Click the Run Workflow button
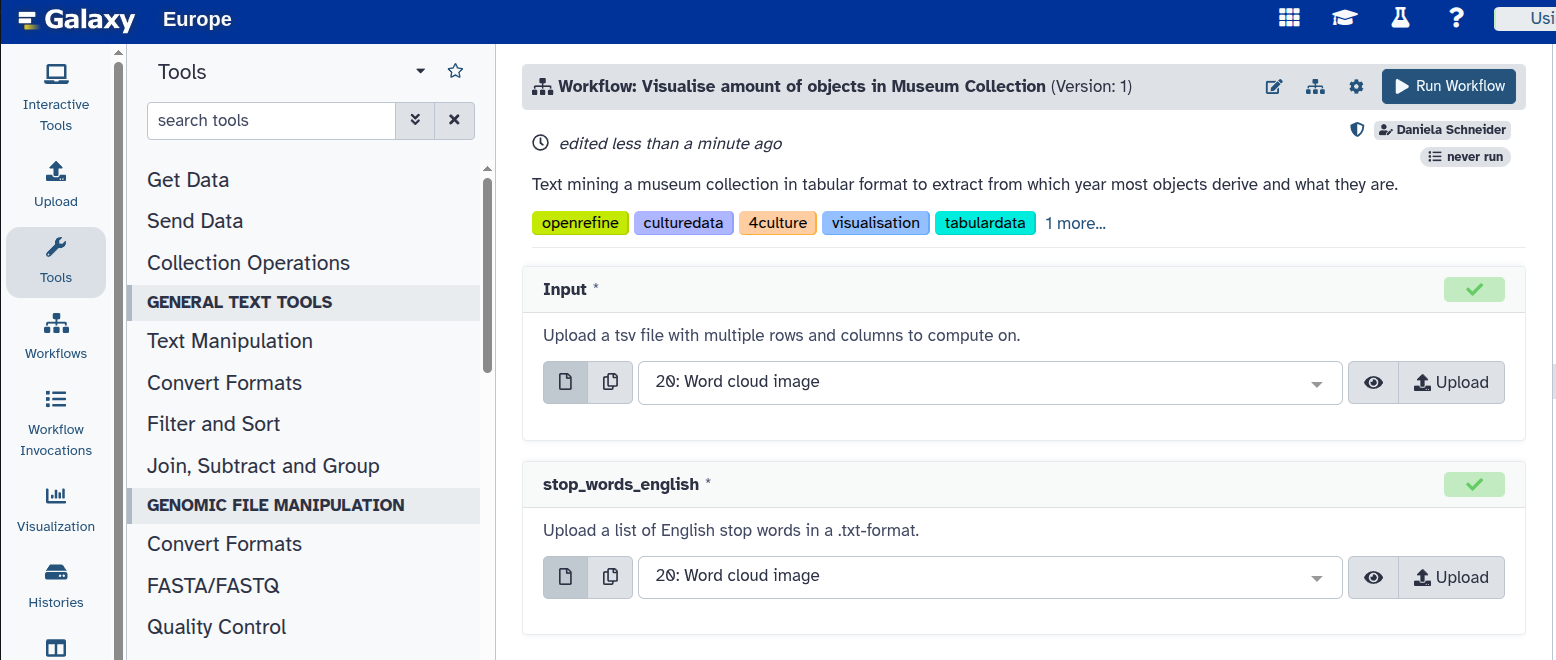 (x=1448, y=87)
